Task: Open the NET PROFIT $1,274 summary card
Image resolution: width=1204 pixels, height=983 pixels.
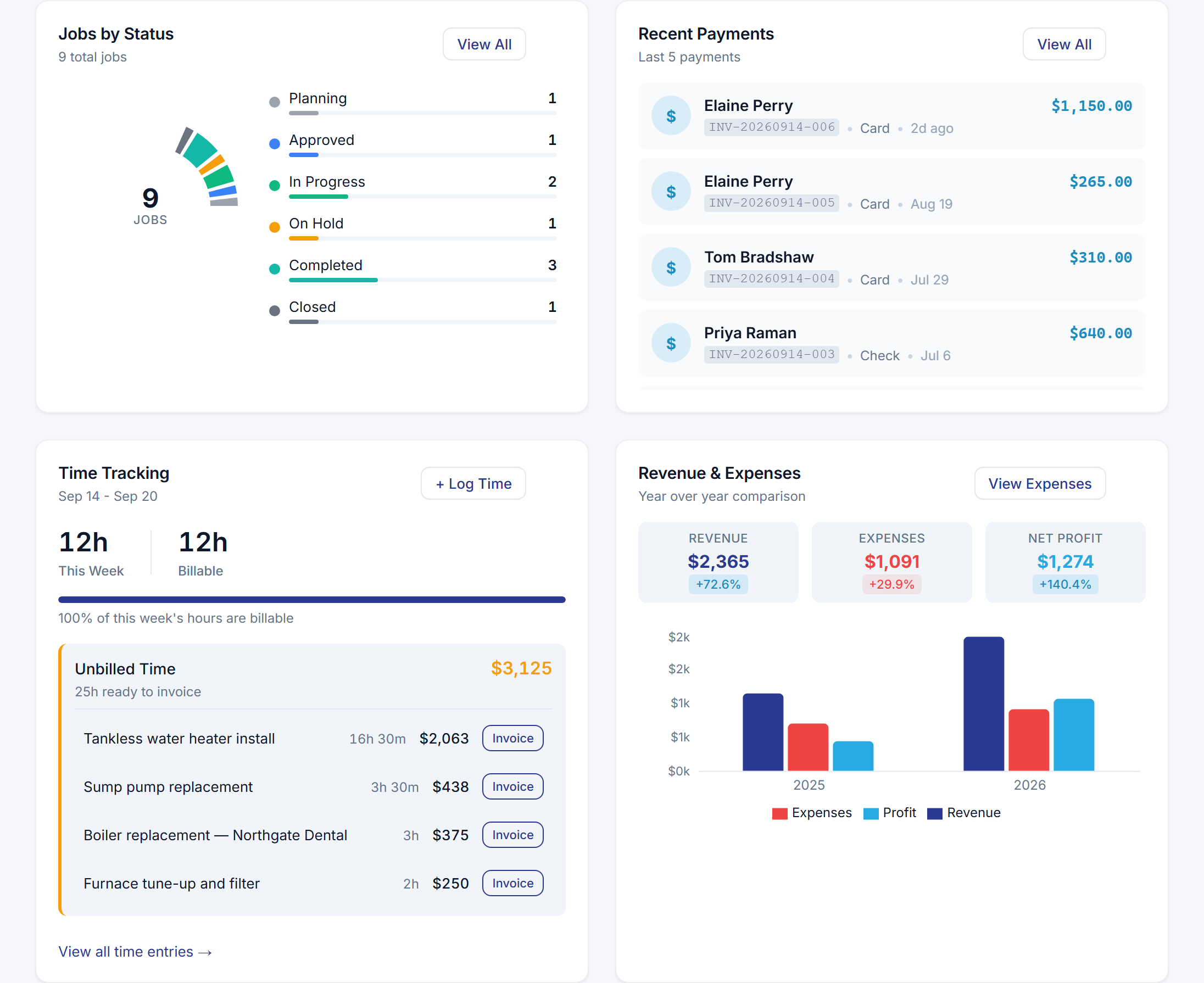Action: [x=1065, y=562]
